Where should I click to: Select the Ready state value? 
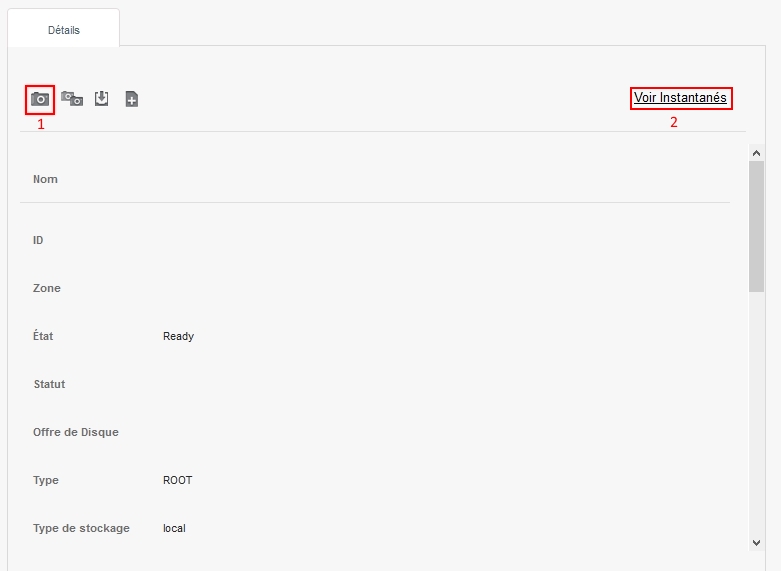178,336
